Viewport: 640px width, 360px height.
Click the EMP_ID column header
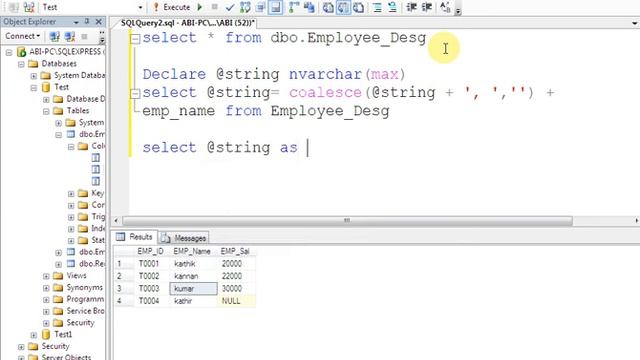coord(151,251)
